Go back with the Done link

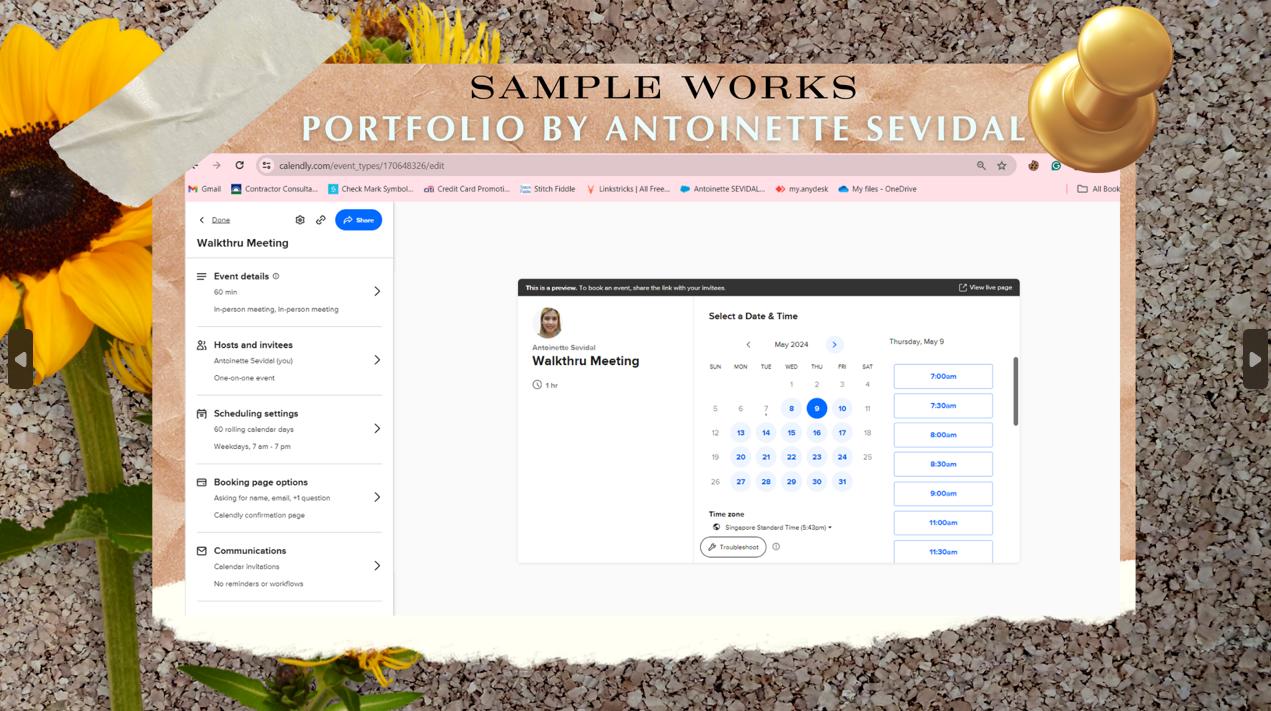221,220
